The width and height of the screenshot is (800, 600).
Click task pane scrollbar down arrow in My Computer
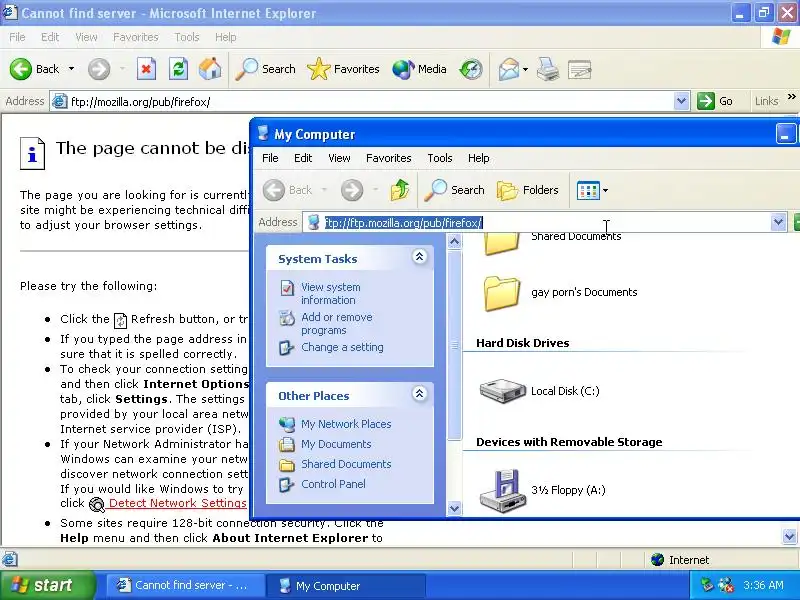454,508
